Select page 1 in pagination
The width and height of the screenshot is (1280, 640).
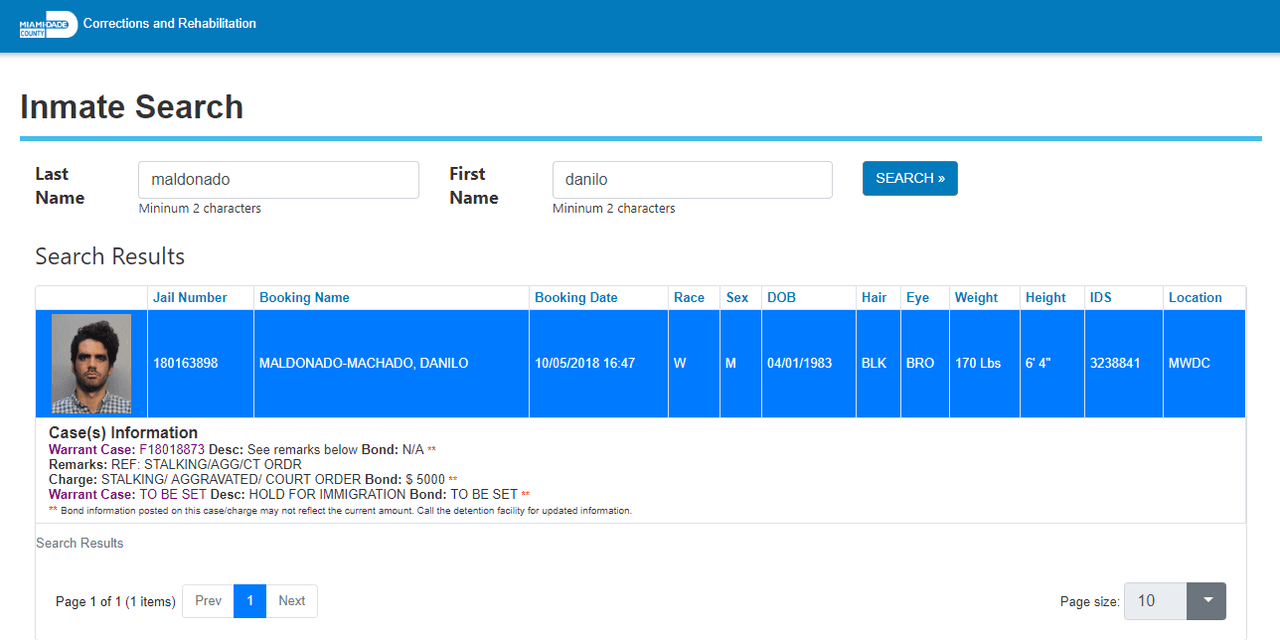(x=250, y=601)
